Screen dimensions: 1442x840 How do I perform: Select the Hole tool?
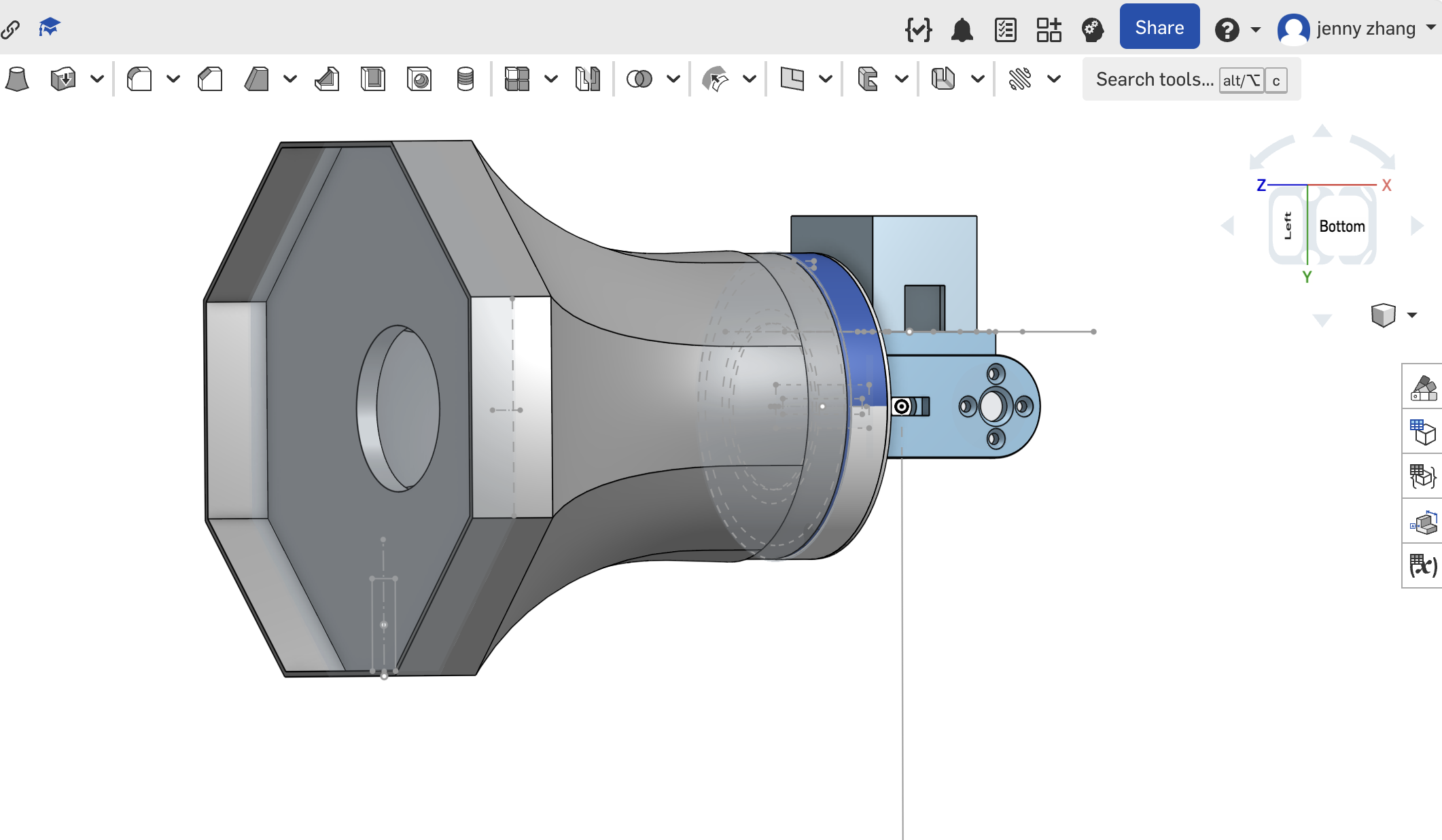click(419, 80)
